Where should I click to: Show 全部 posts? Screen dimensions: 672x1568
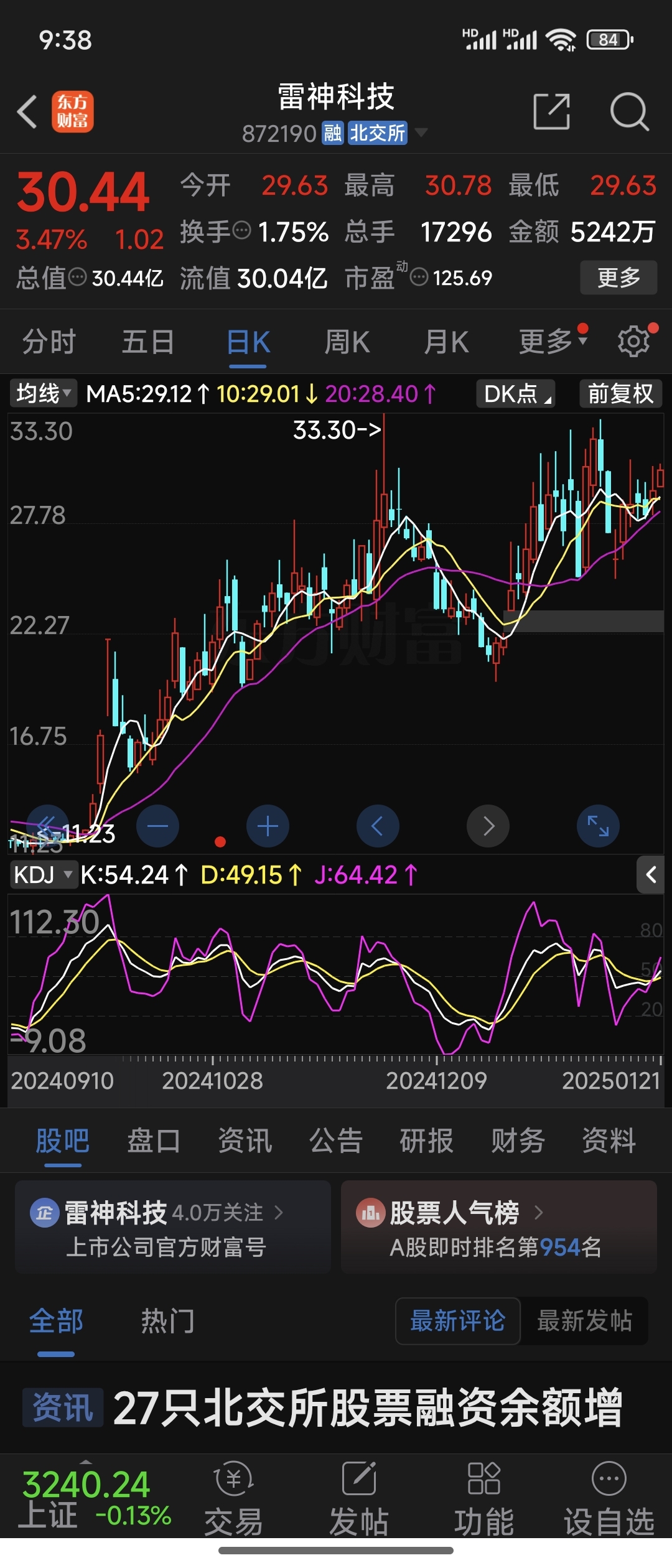[x=56, y=1321]
